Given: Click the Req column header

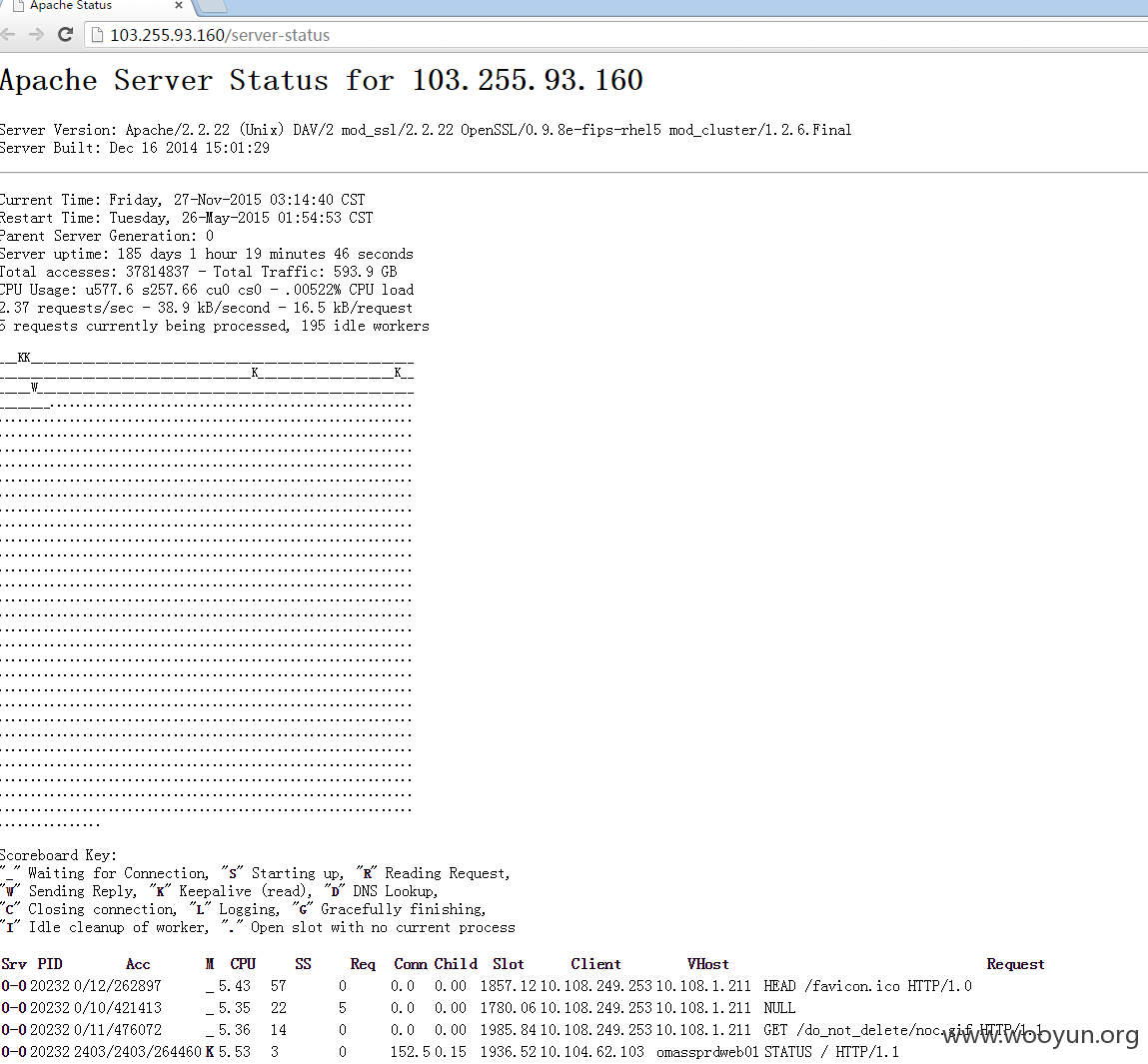Looking at the screenshot, I should 363,964.
